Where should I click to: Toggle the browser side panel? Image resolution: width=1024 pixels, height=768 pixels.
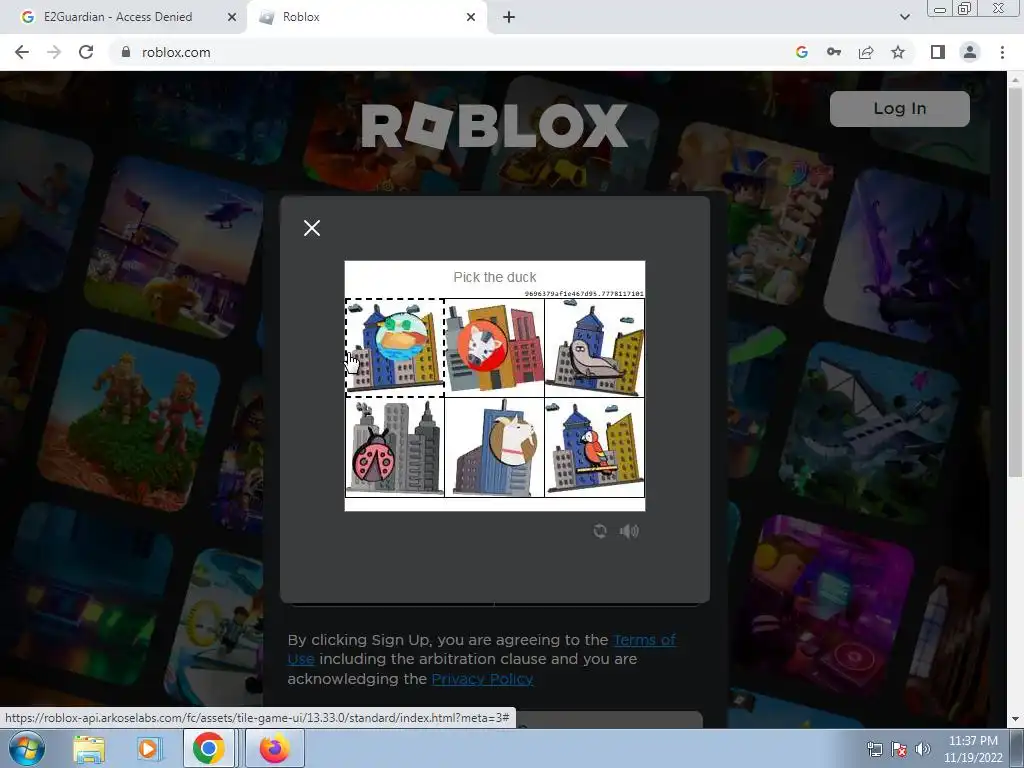(x=938, y=52)
